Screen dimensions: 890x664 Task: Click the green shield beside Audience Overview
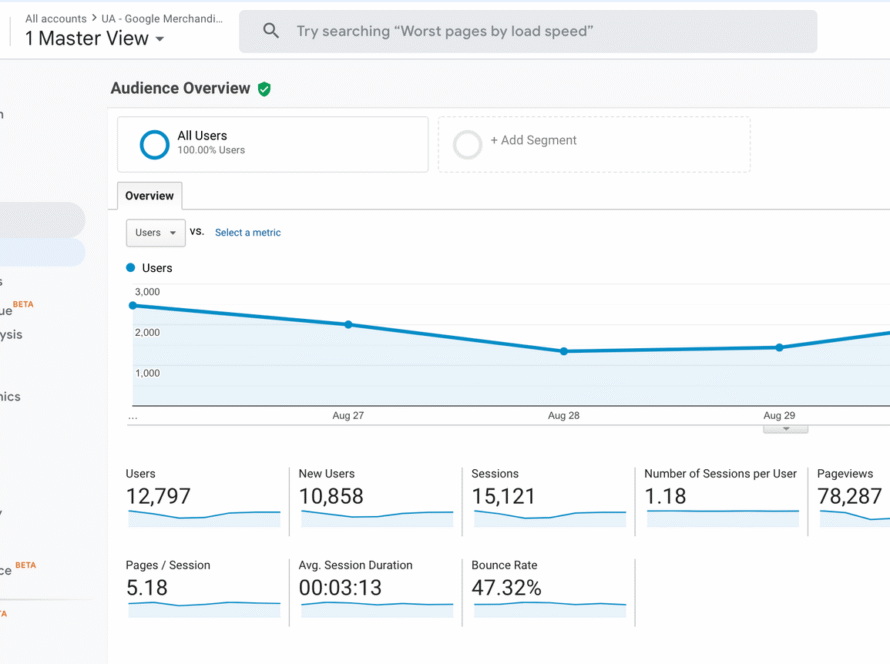[x=264, y=89]
